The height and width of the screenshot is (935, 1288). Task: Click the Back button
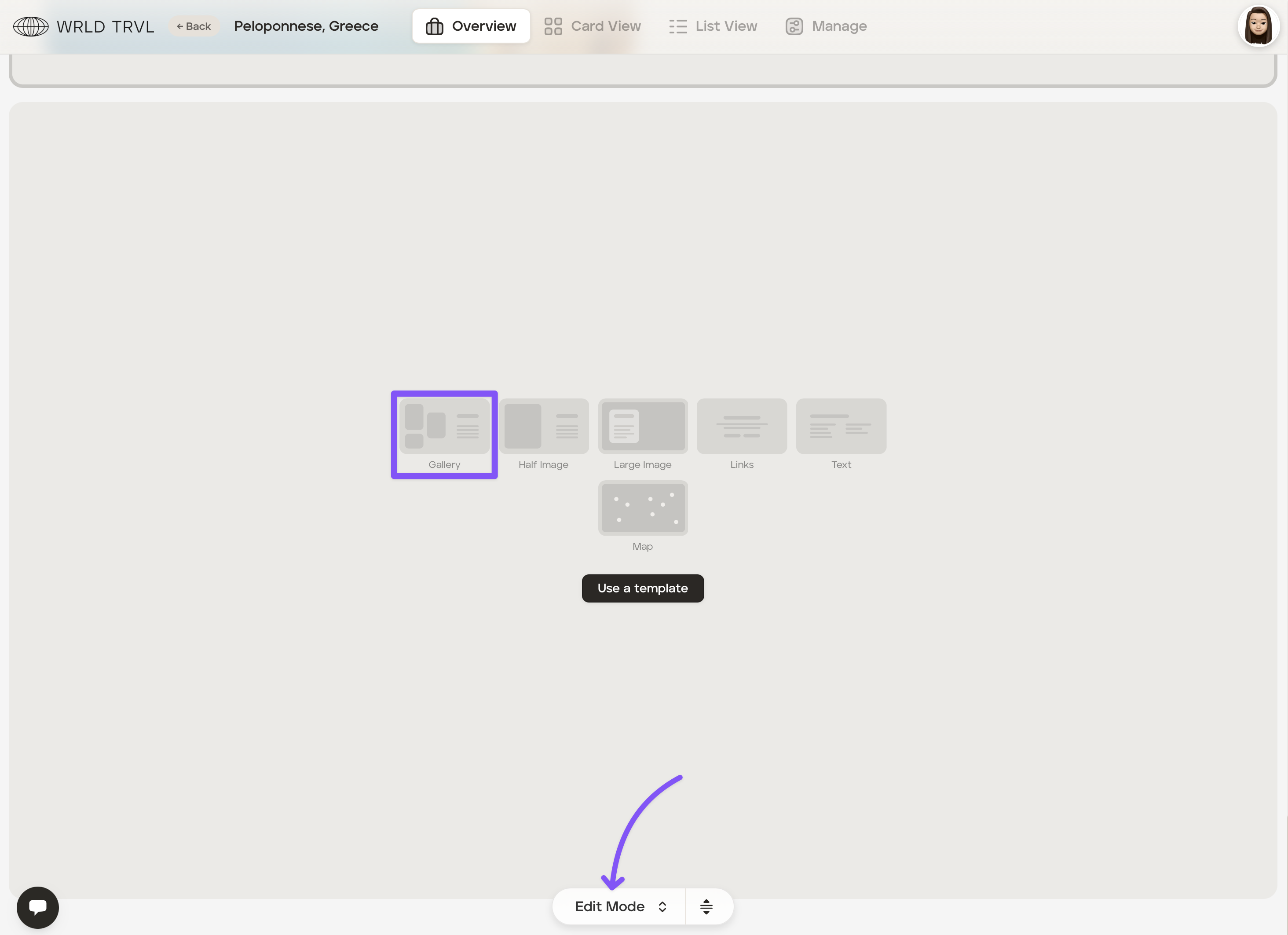click(194, 26)
